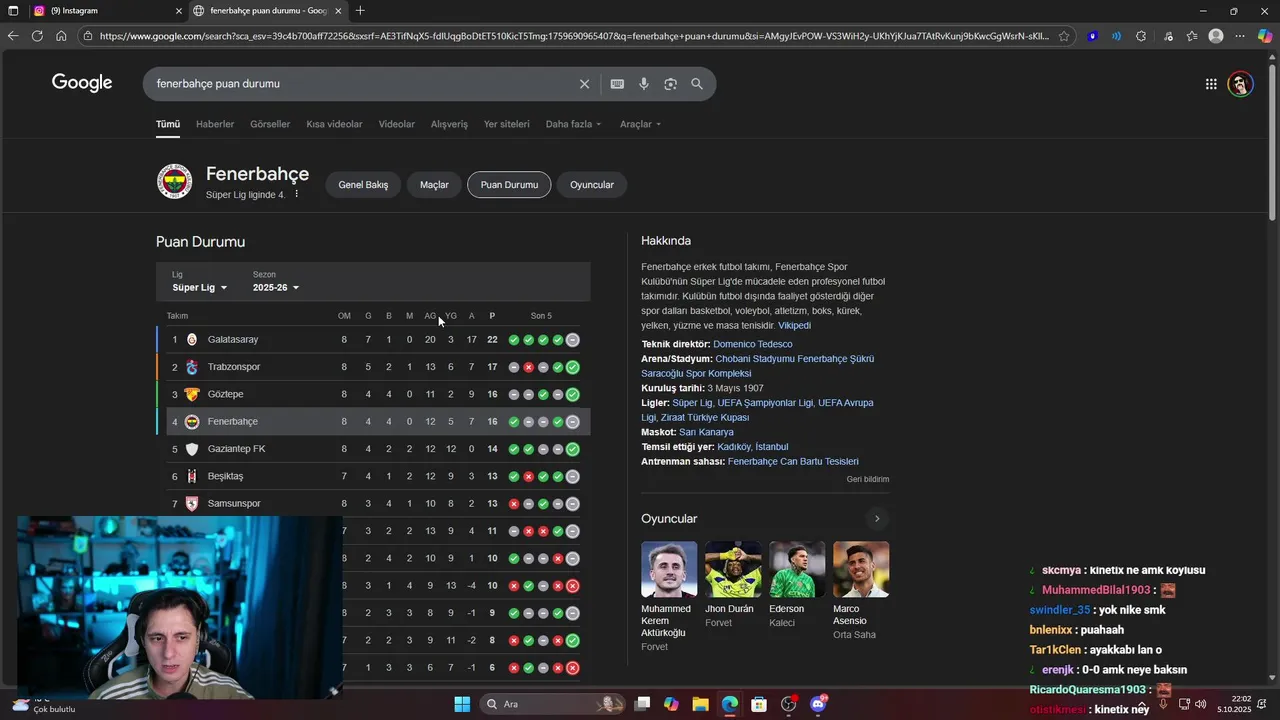Open the browser extensions puzzle icon
This screenshot has width=1280, height=720.
tap(1141, 36)
